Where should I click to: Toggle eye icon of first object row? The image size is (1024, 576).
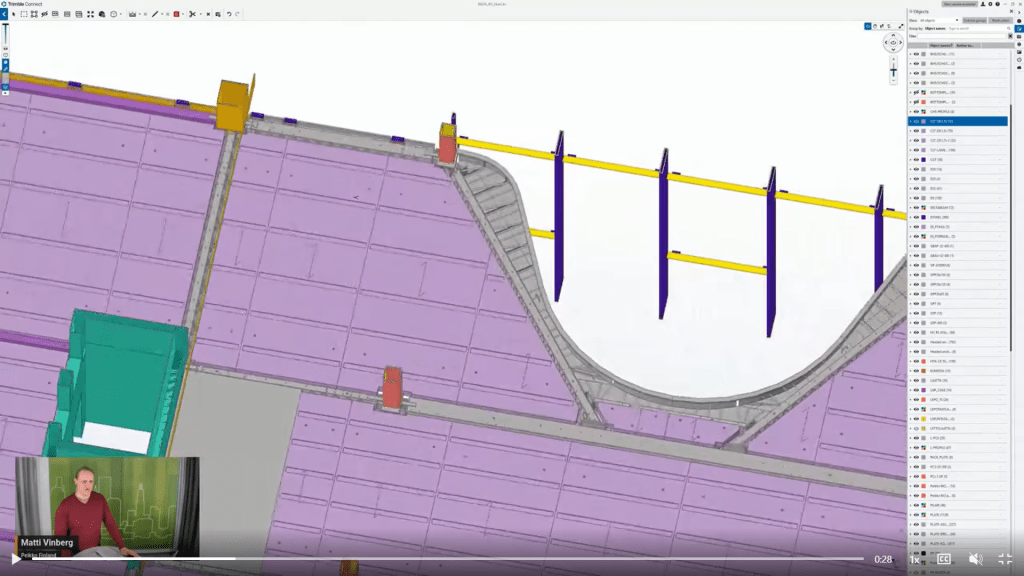(x=916, y=53)
